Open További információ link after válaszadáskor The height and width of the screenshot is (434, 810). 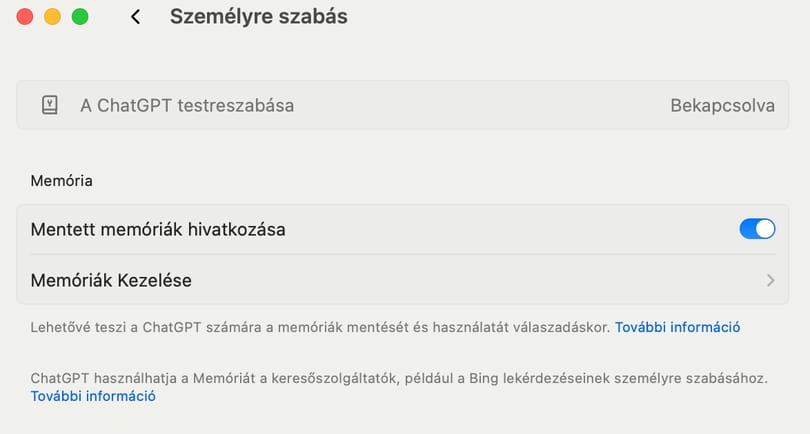point(677,327)
